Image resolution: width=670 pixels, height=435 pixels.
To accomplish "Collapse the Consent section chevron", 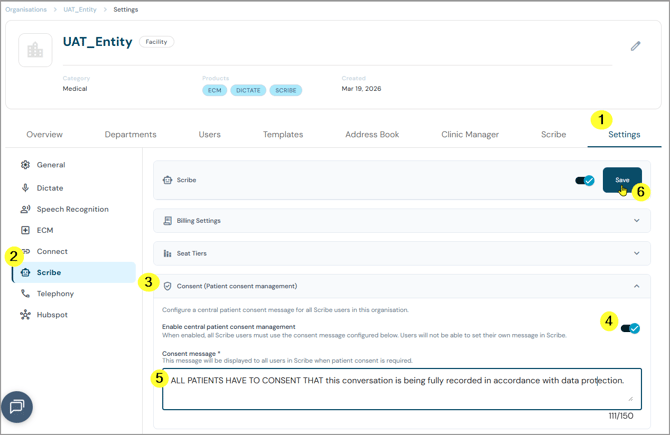I will (x=637, y=286).
